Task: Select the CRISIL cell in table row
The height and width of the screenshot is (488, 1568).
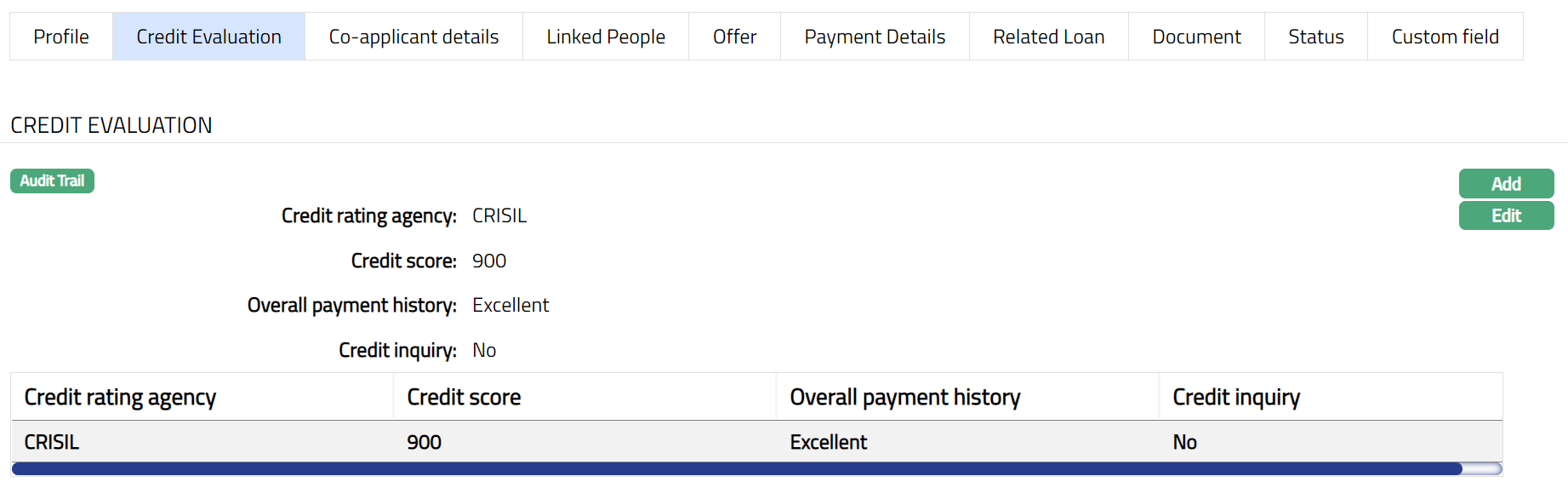Action: (52, 442)
